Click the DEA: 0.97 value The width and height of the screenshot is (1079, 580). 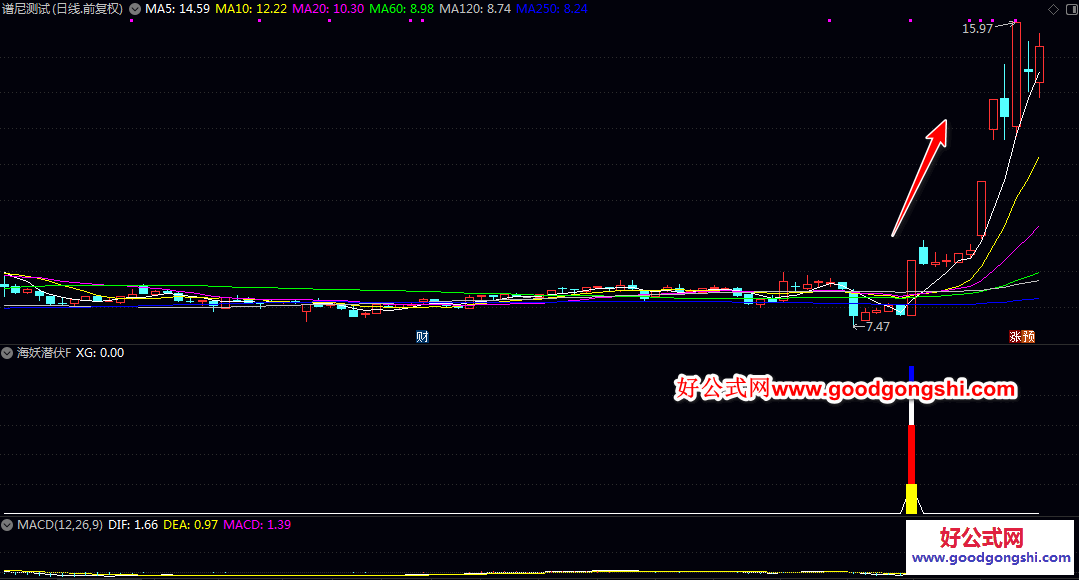[191, 525]
